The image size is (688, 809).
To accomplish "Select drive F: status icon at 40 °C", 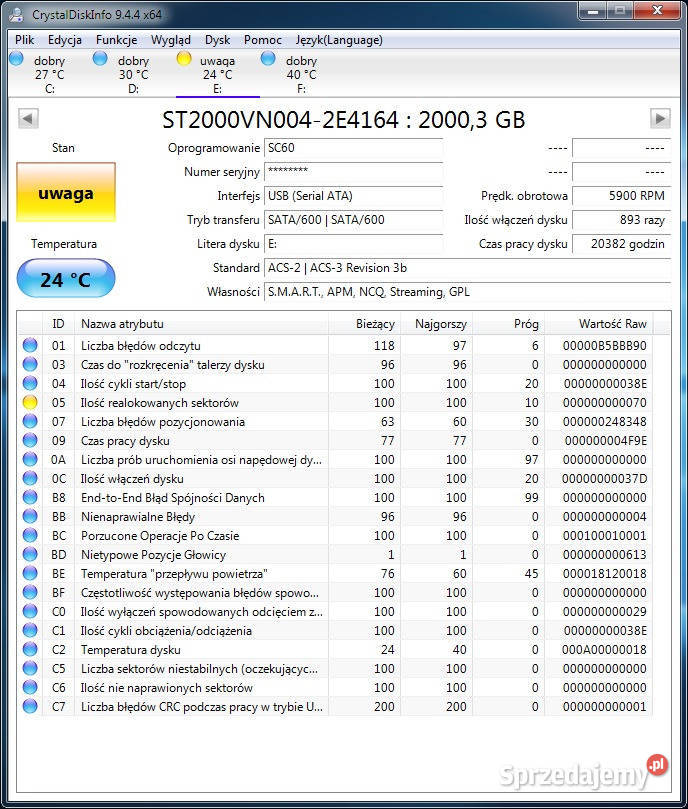I will click(268, 59).
